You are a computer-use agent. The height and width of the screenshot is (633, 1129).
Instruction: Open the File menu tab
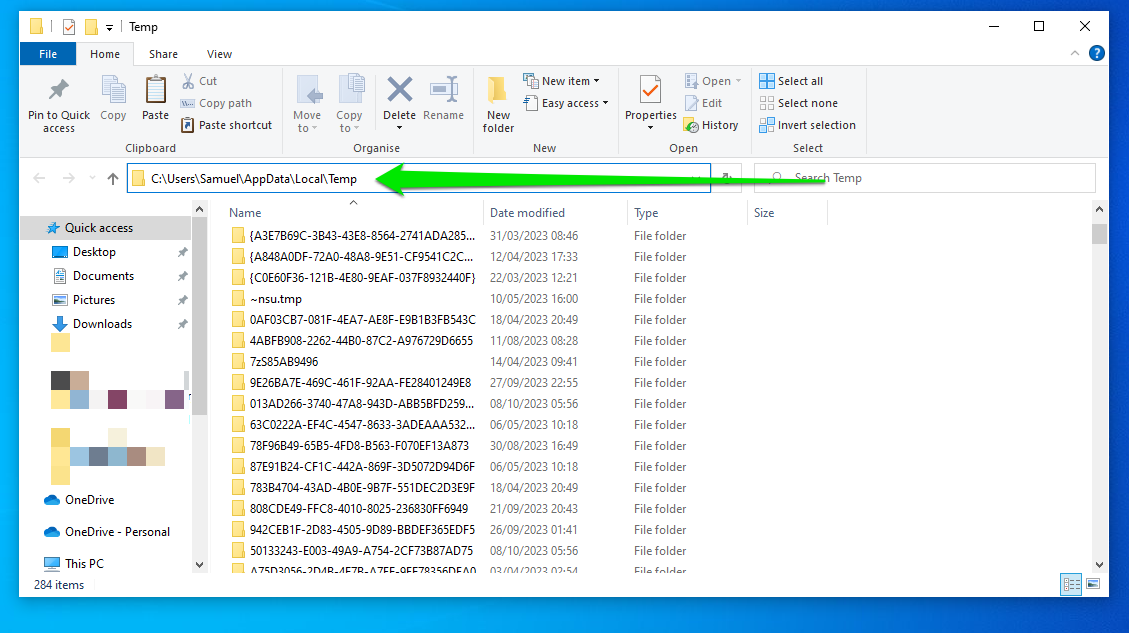click(47, 54)
